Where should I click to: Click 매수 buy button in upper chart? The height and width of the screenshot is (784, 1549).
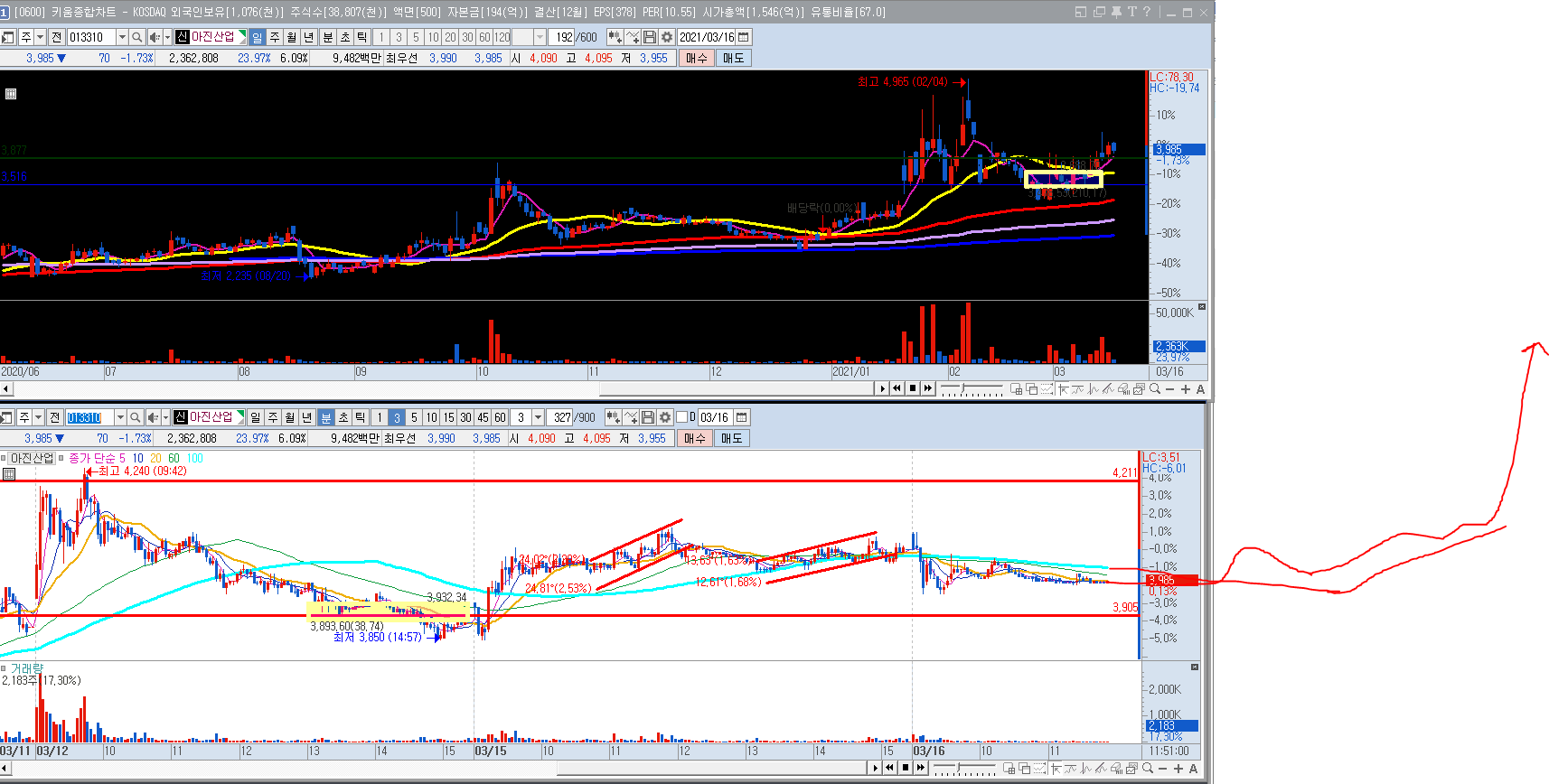coord(696,58)
